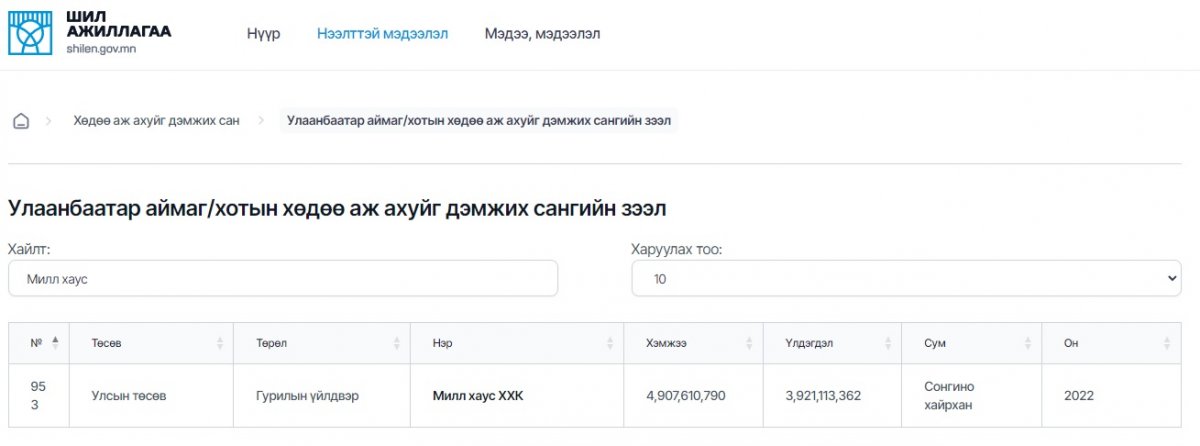Open the Харуулах тоо dropdown

(906, 279)
